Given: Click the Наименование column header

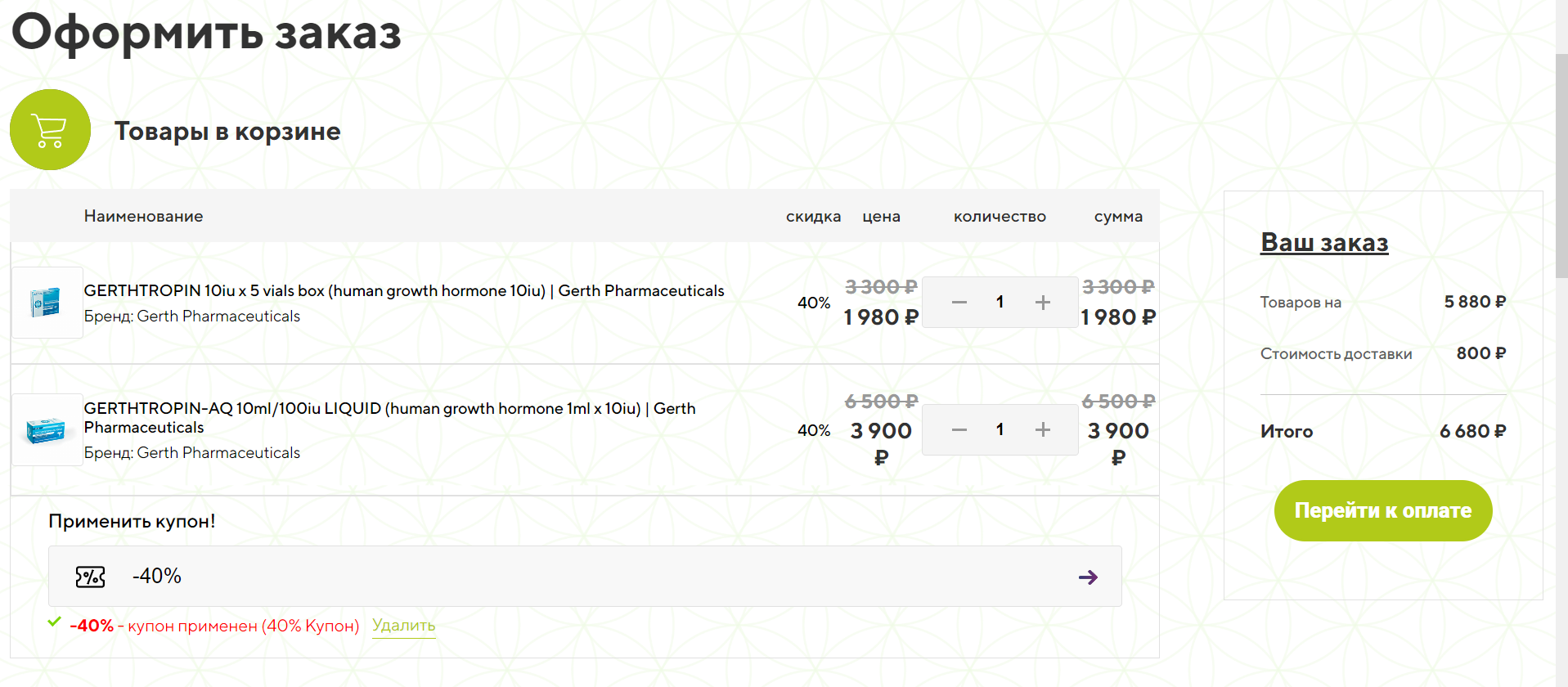Looking at the screenshot, I should pyautogui.click(x=143, y=217).
